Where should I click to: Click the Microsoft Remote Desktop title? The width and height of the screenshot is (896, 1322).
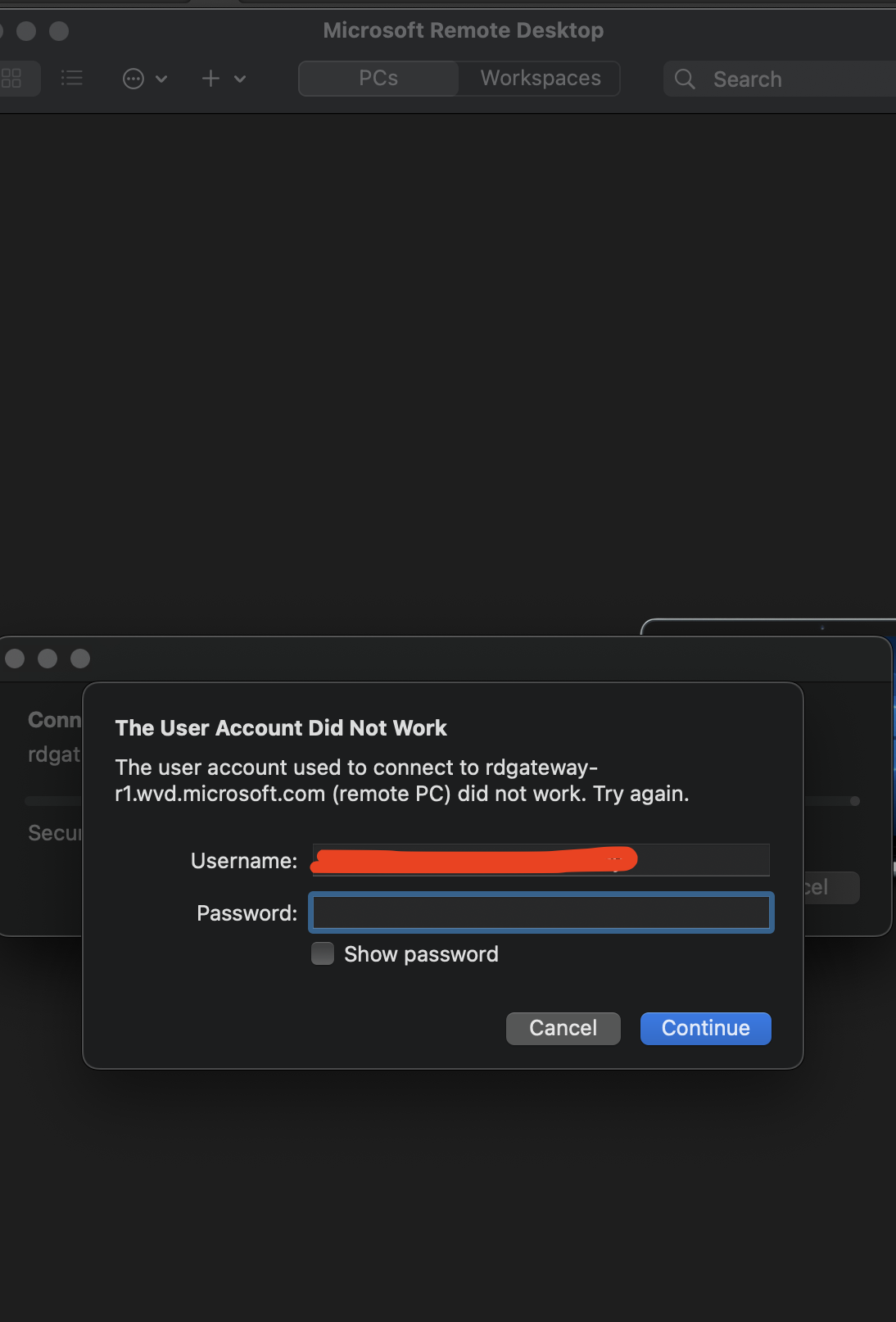[464, 30]
